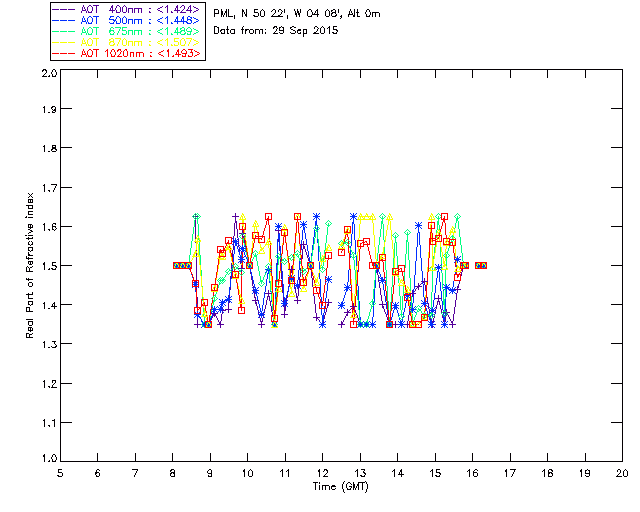The height and width of the screenshot is (512, 640).
Task: Click the x-axis tick label '6'
Action: [98, 473]
